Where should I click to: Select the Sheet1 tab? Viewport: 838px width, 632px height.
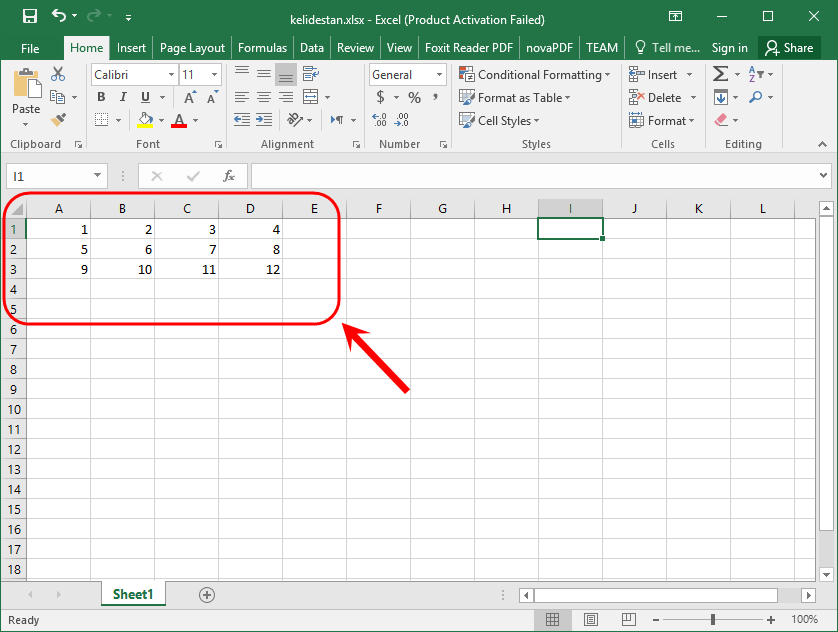(x=133, y=594)
